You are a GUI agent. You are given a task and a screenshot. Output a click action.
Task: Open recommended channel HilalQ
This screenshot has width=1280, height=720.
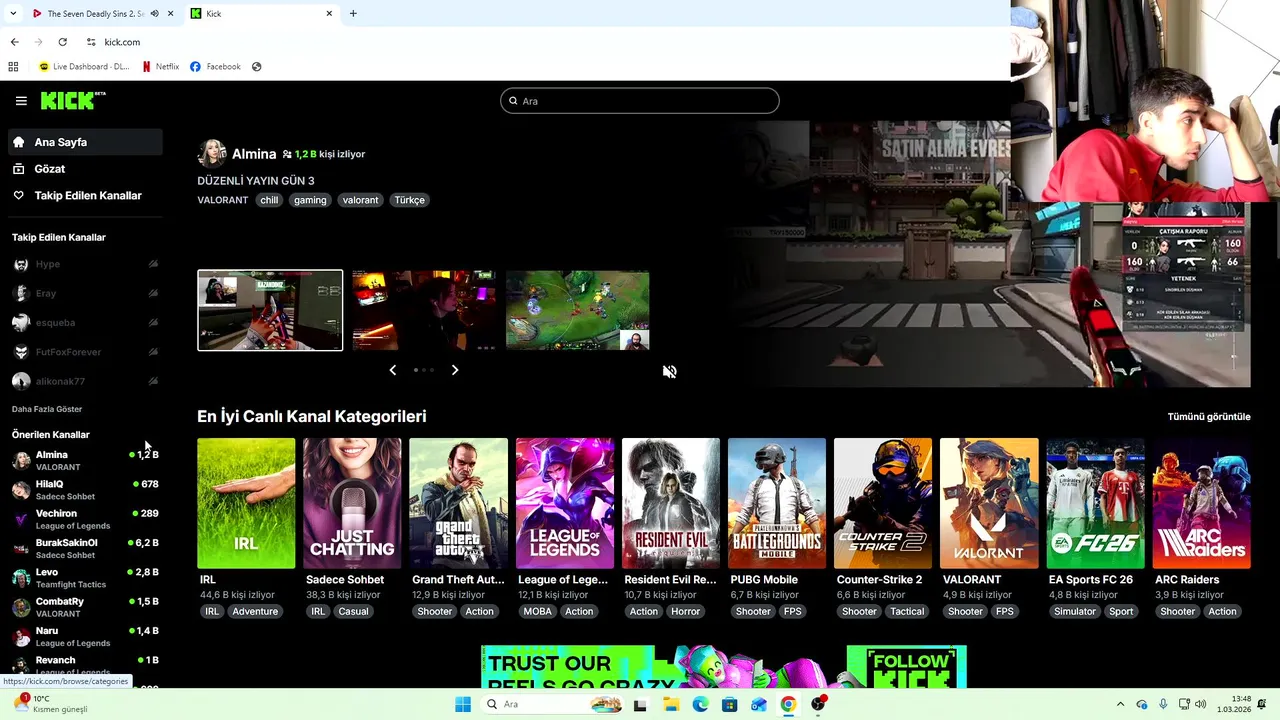(85, 489)
